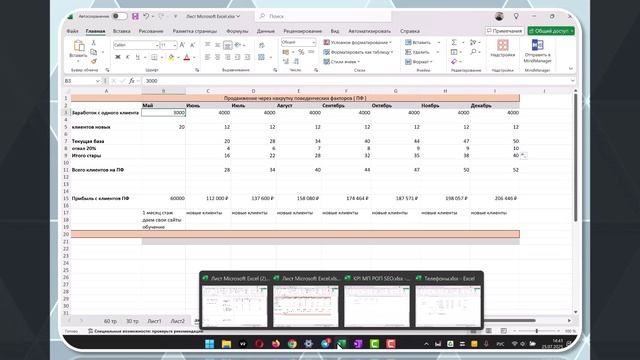Switch to the Рисование ribbon tab
The image size is (640, 360).
[x=151, y=31]
